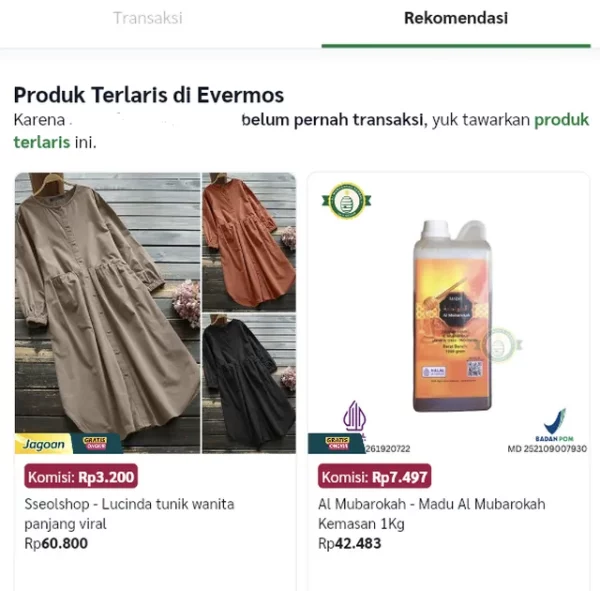Image resolution: width=600 pixels, height=591 pixels.
Task: Tap the Jagoan badge on tunic product
Action: [x=43, y=444]
